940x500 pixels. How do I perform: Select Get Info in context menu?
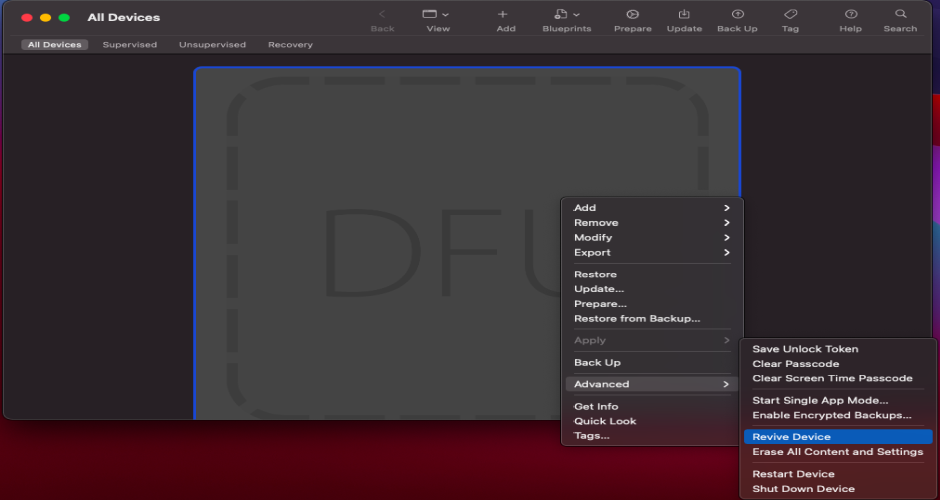pos(596,407)
